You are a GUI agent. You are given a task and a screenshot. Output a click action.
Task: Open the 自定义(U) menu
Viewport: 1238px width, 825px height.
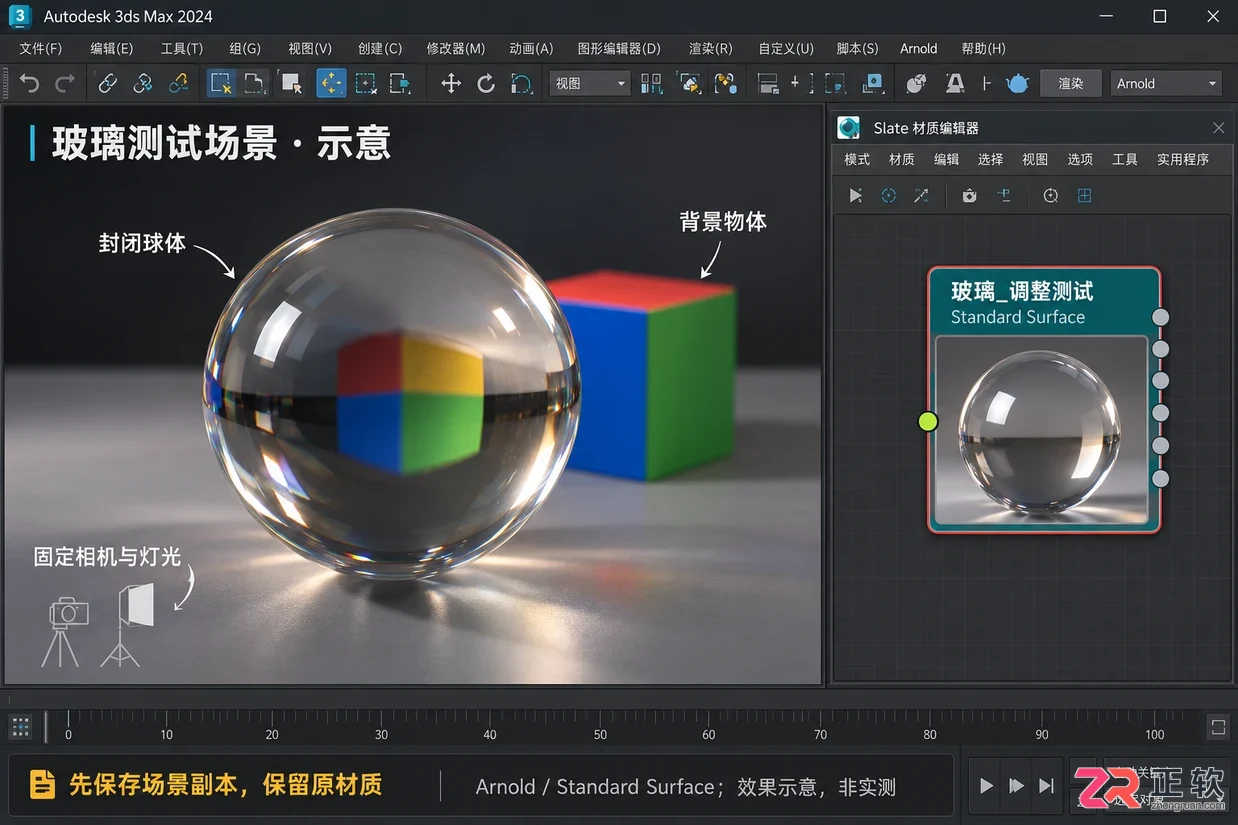pos(786,48)
